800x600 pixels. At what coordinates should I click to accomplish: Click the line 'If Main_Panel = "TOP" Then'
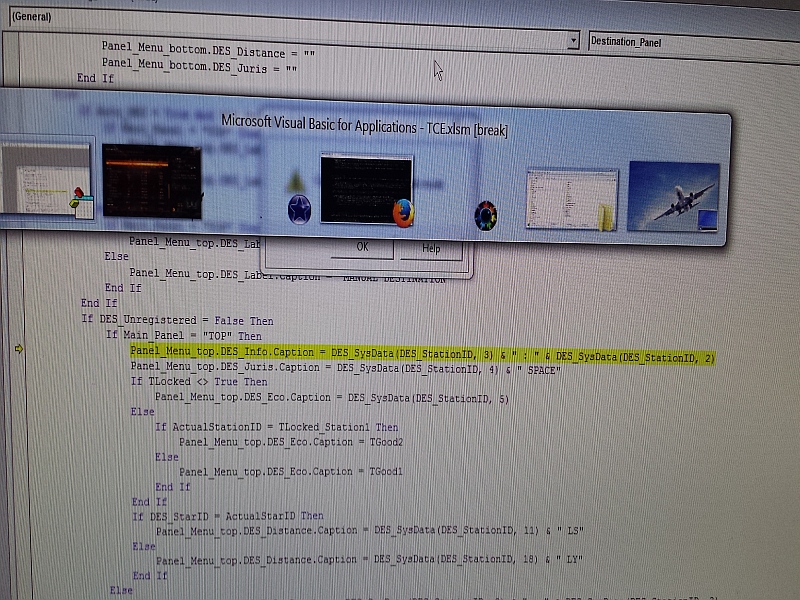184,336
